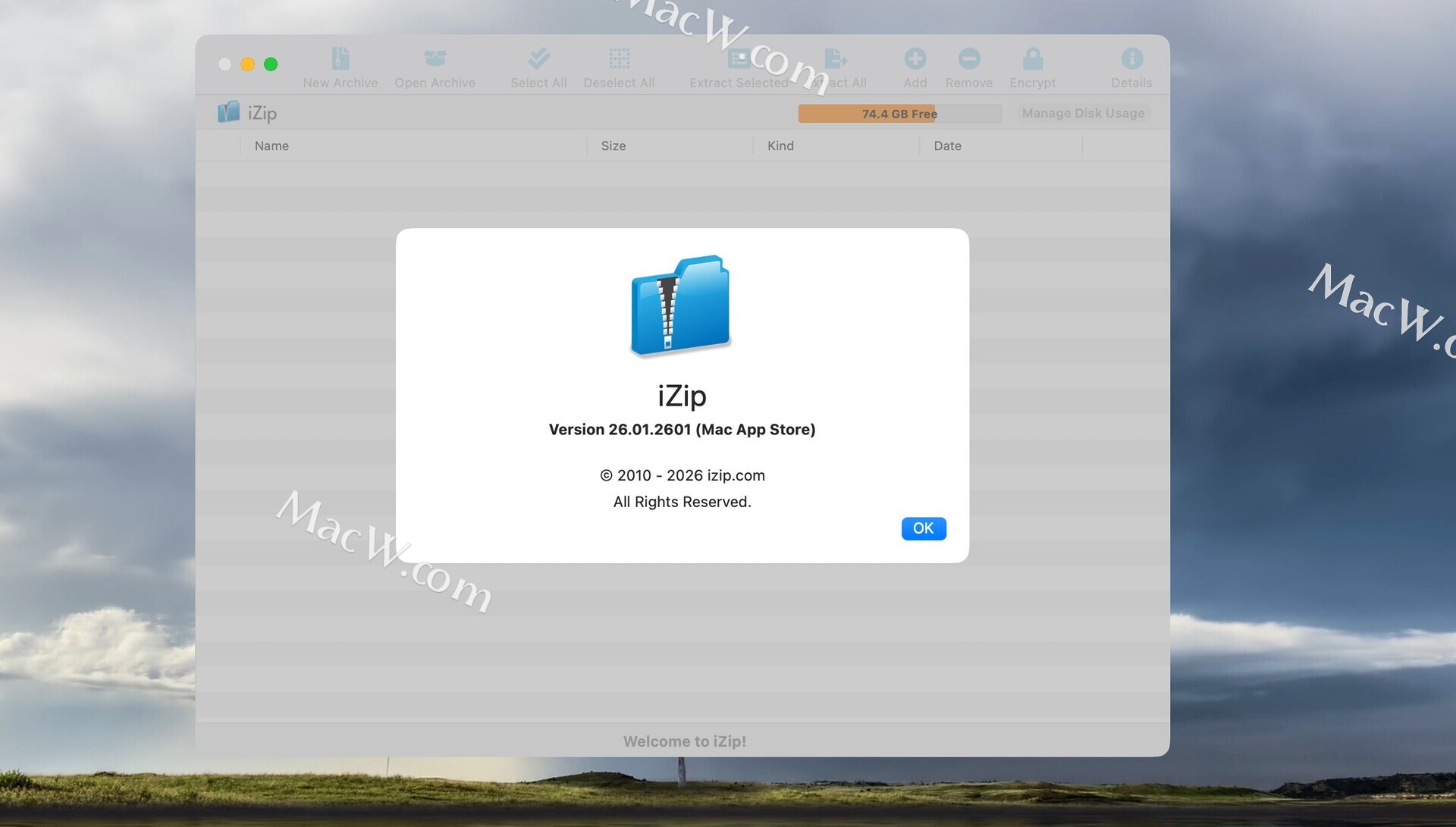Click the 74.4 GB Free disk bar
1456x827 pixels.
pos(899,114)
